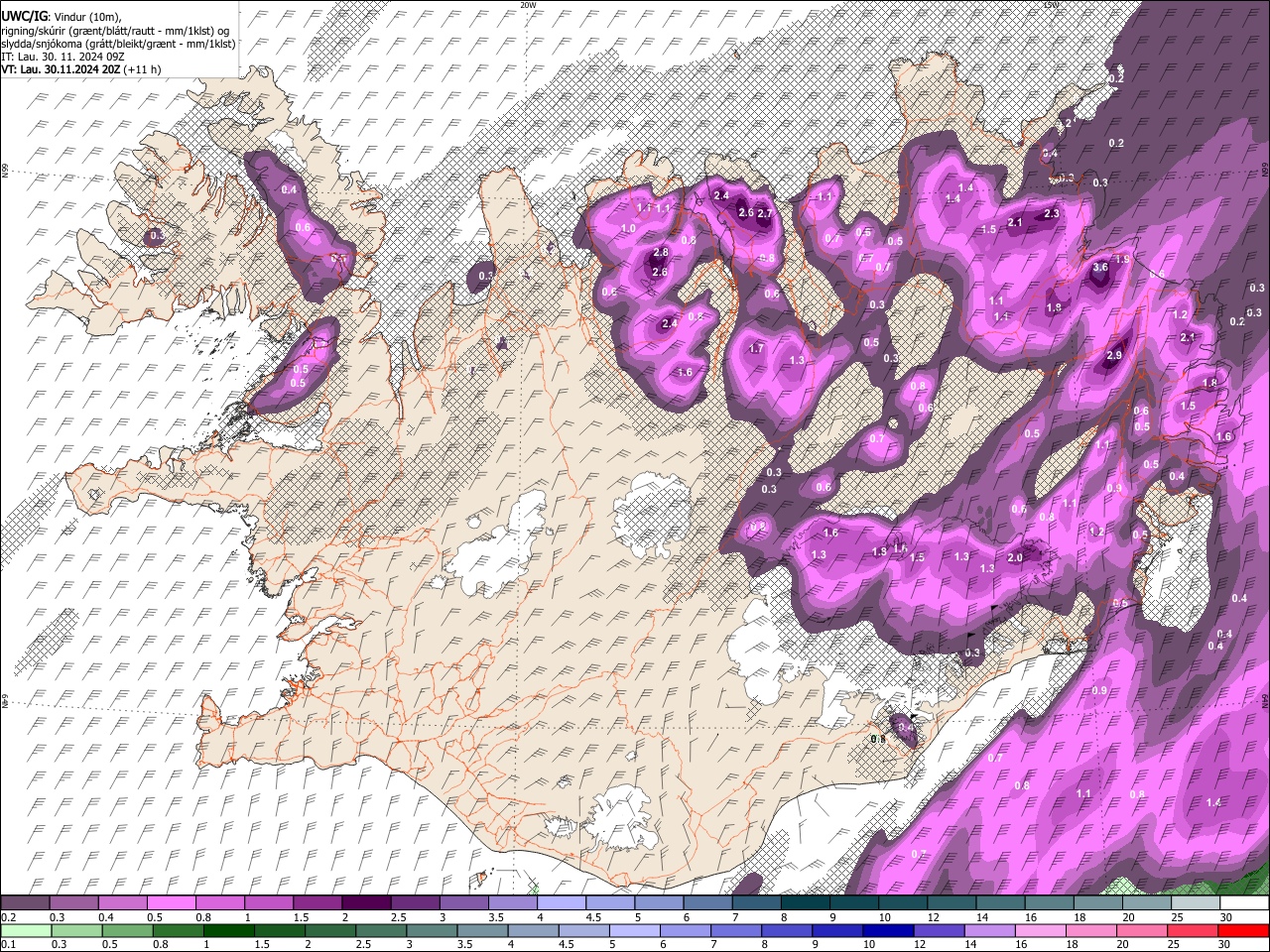Select the dark teal 8–9 snow-scale swatch

point(806,903)
